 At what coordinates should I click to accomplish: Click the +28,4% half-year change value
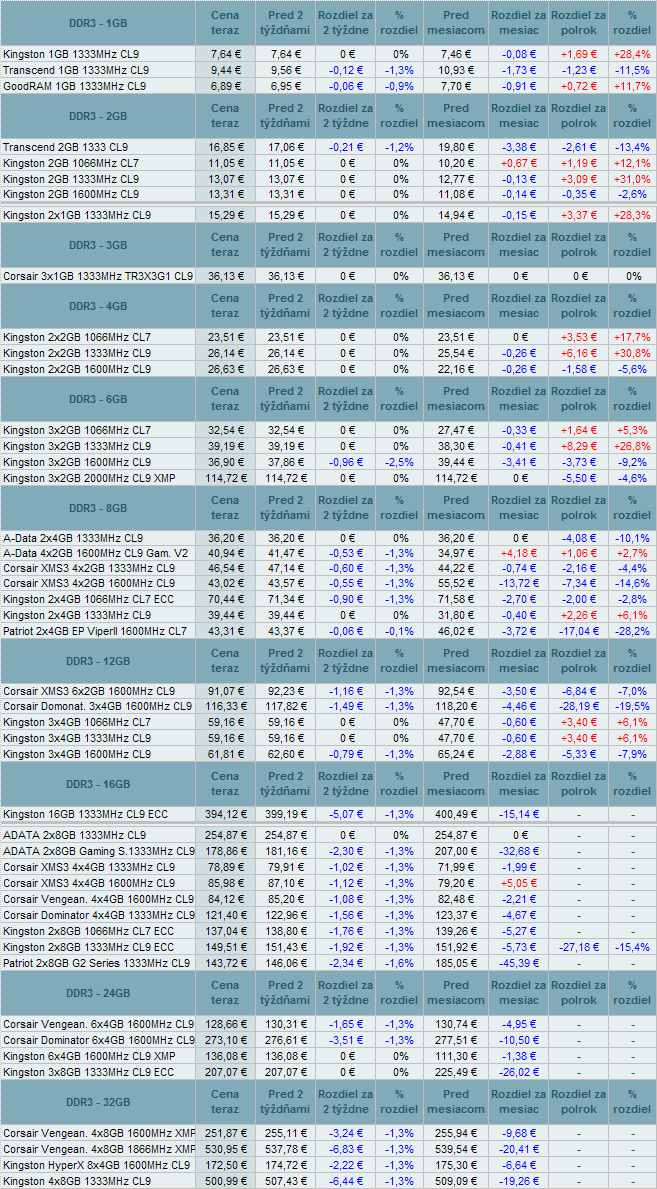tap(633, 55)
